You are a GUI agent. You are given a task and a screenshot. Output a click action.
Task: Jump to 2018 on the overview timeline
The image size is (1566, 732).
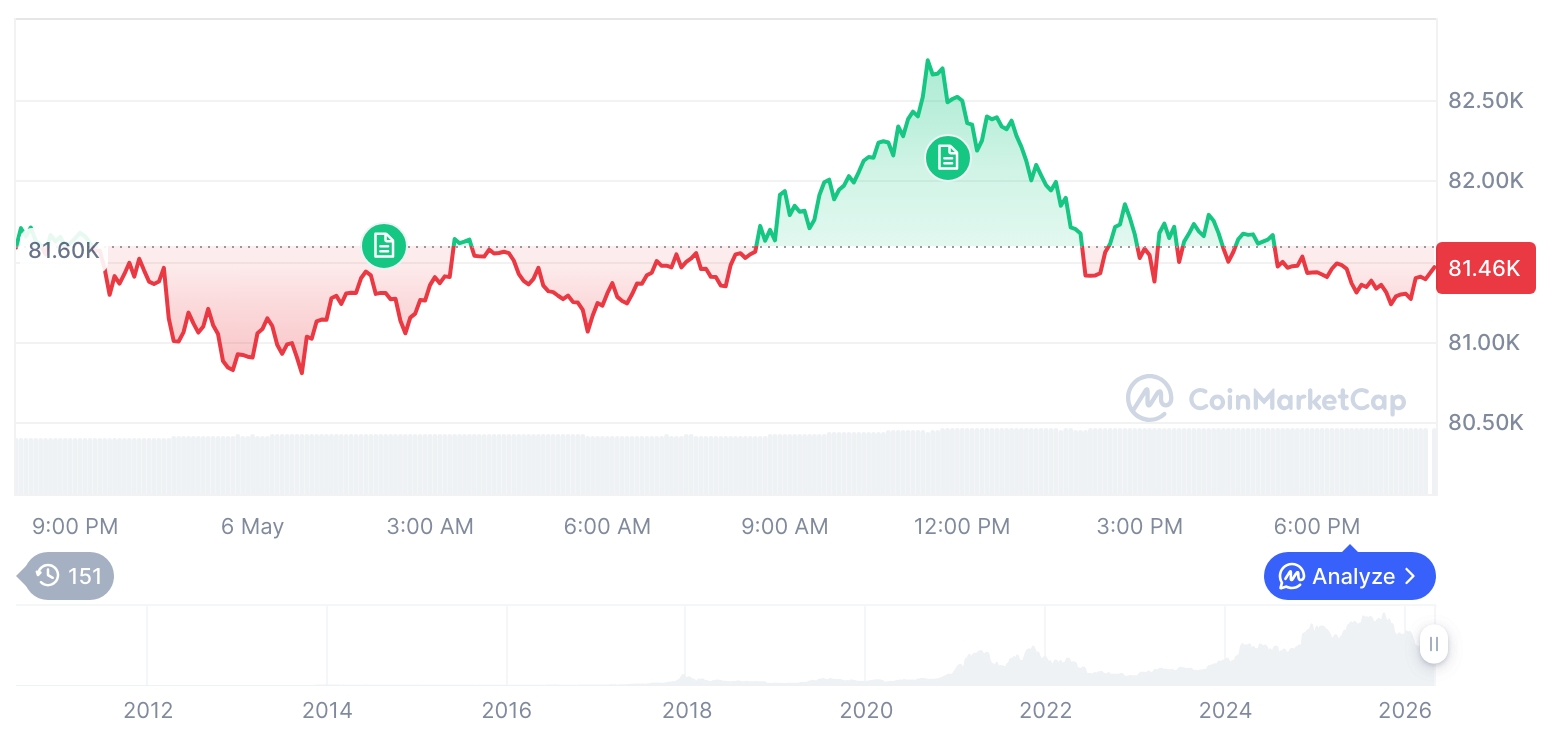pos(687,710)
